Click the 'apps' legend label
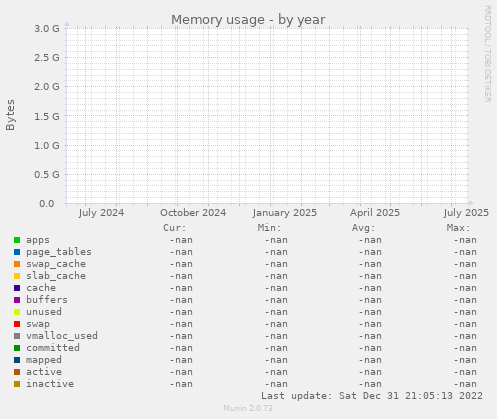This screenshot has height=419, width=497. click(x=38, y=240)
